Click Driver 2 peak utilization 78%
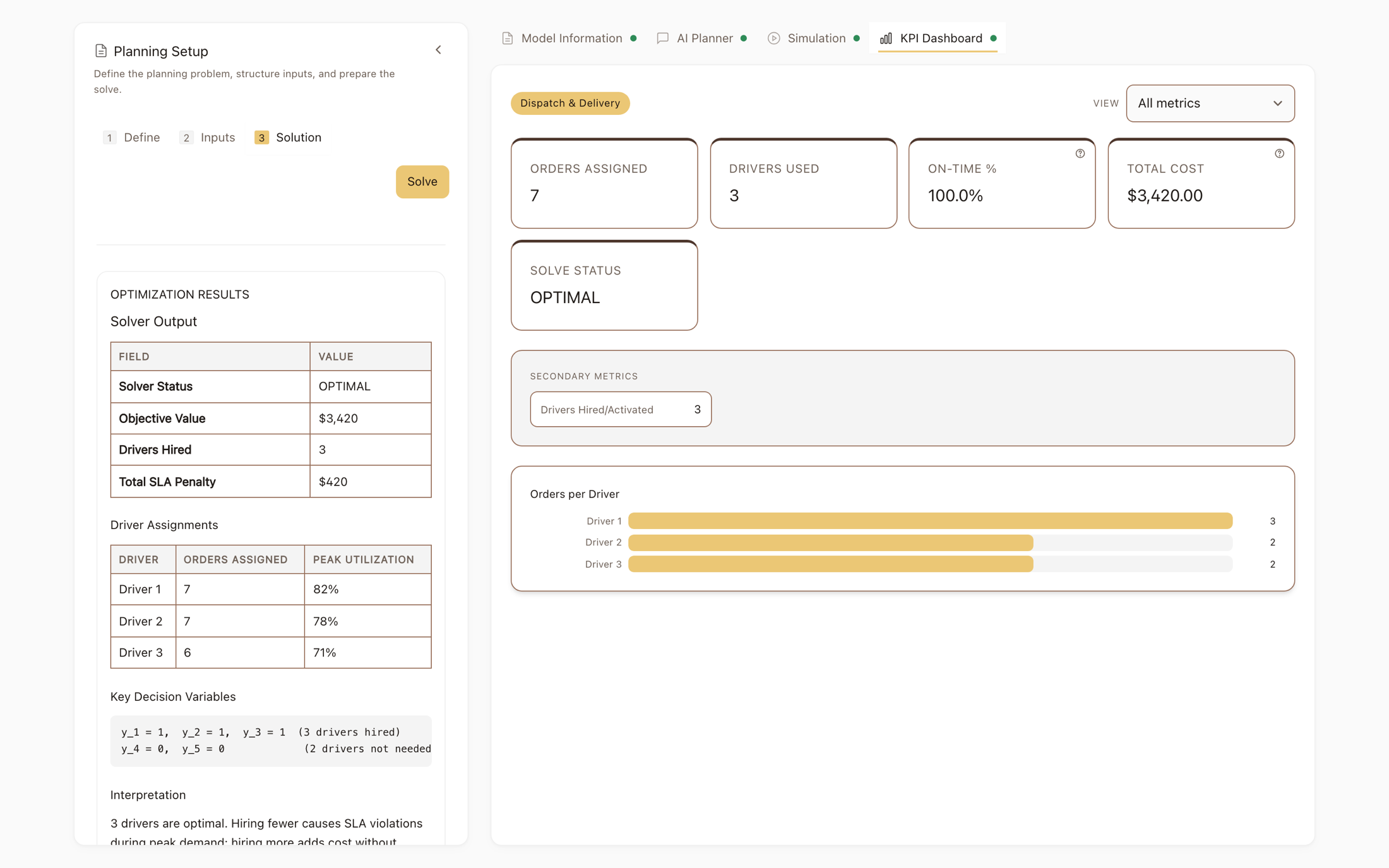The image size is (1389, 868). (x=367, y=621)
